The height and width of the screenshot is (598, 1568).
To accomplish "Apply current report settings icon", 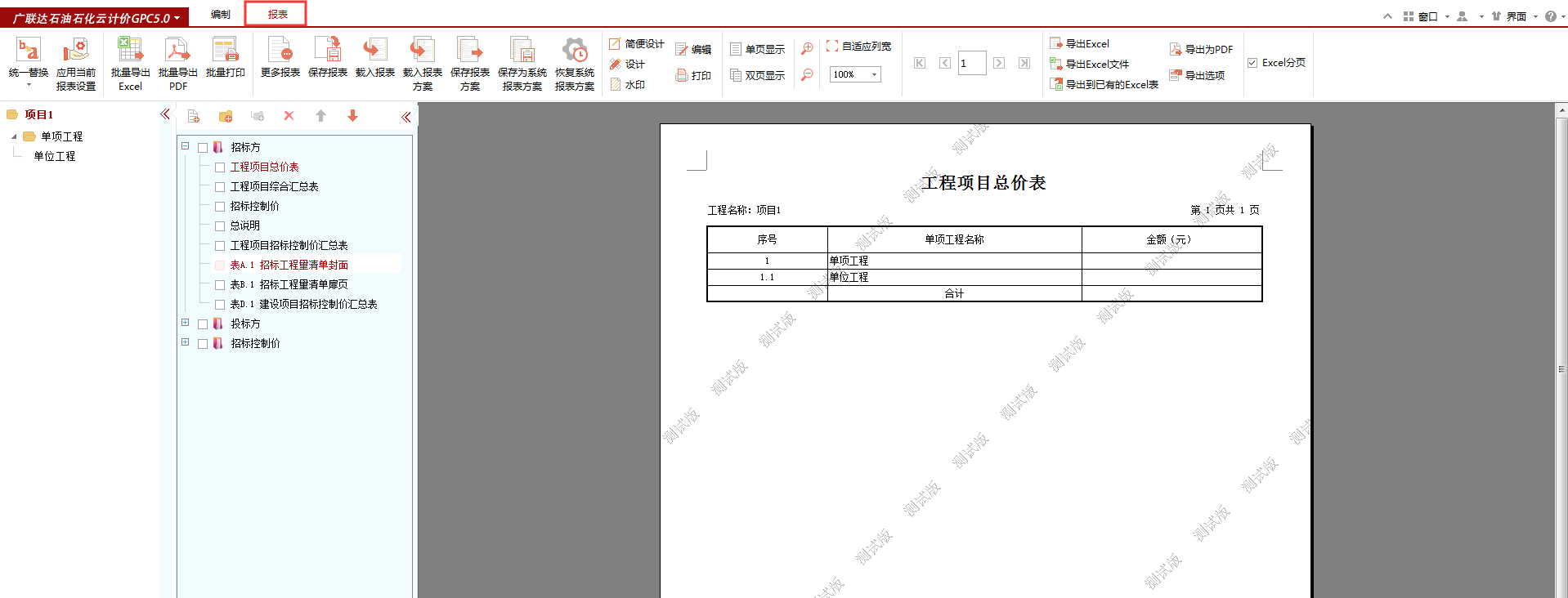I will (75, 51).
